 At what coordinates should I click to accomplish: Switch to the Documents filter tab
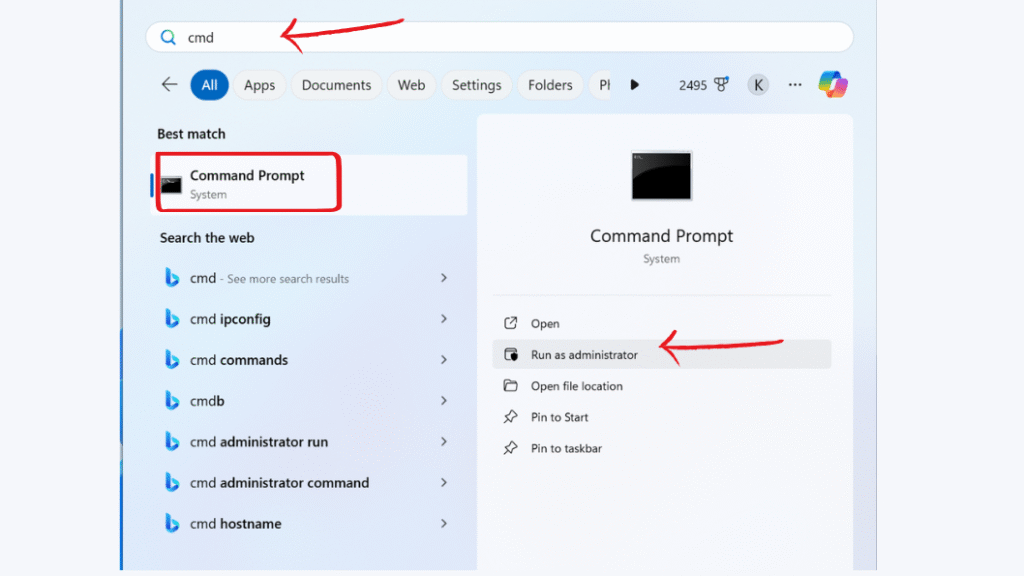click(x=336, y=85)
